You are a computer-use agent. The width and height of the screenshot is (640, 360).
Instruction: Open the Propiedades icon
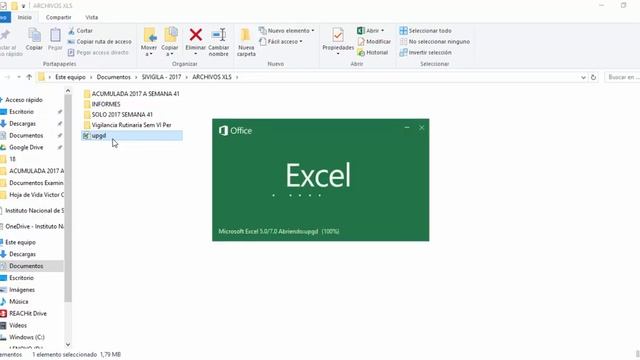[x=338, y=36]
